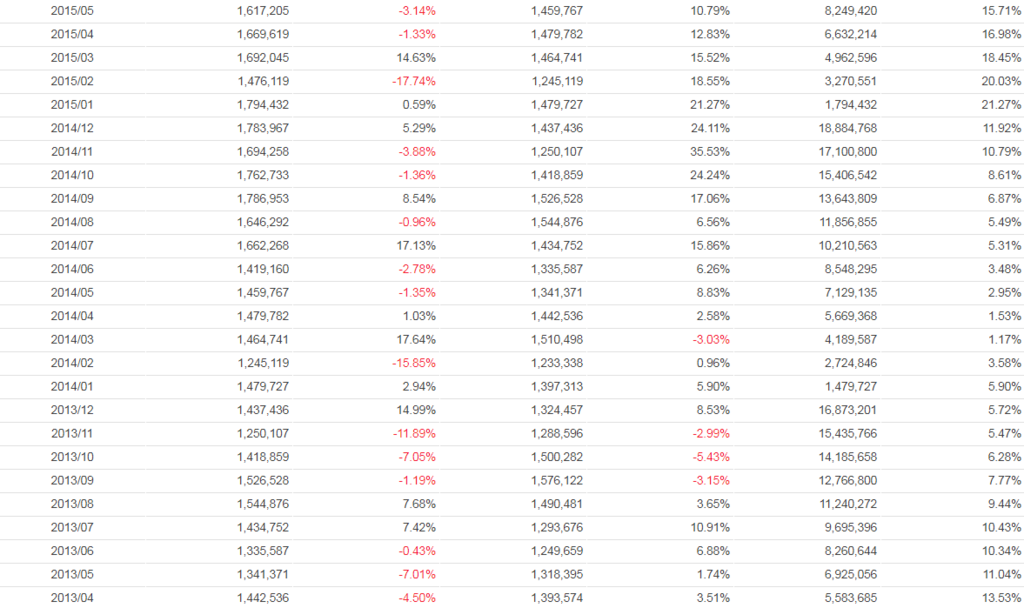Select the 2015/02 date cell

(70, 81)
